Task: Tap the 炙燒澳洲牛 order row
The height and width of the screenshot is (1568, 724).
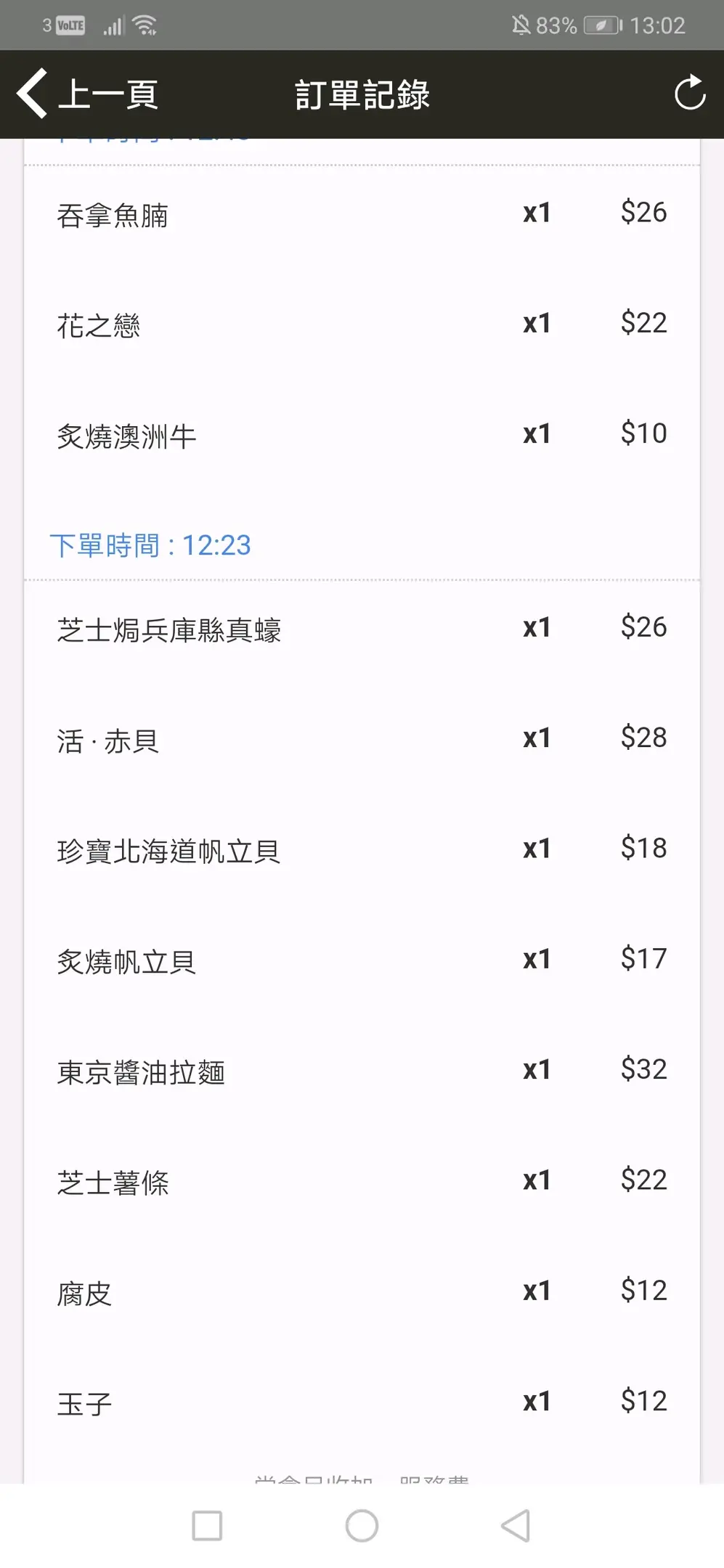Action: point(127,436)
